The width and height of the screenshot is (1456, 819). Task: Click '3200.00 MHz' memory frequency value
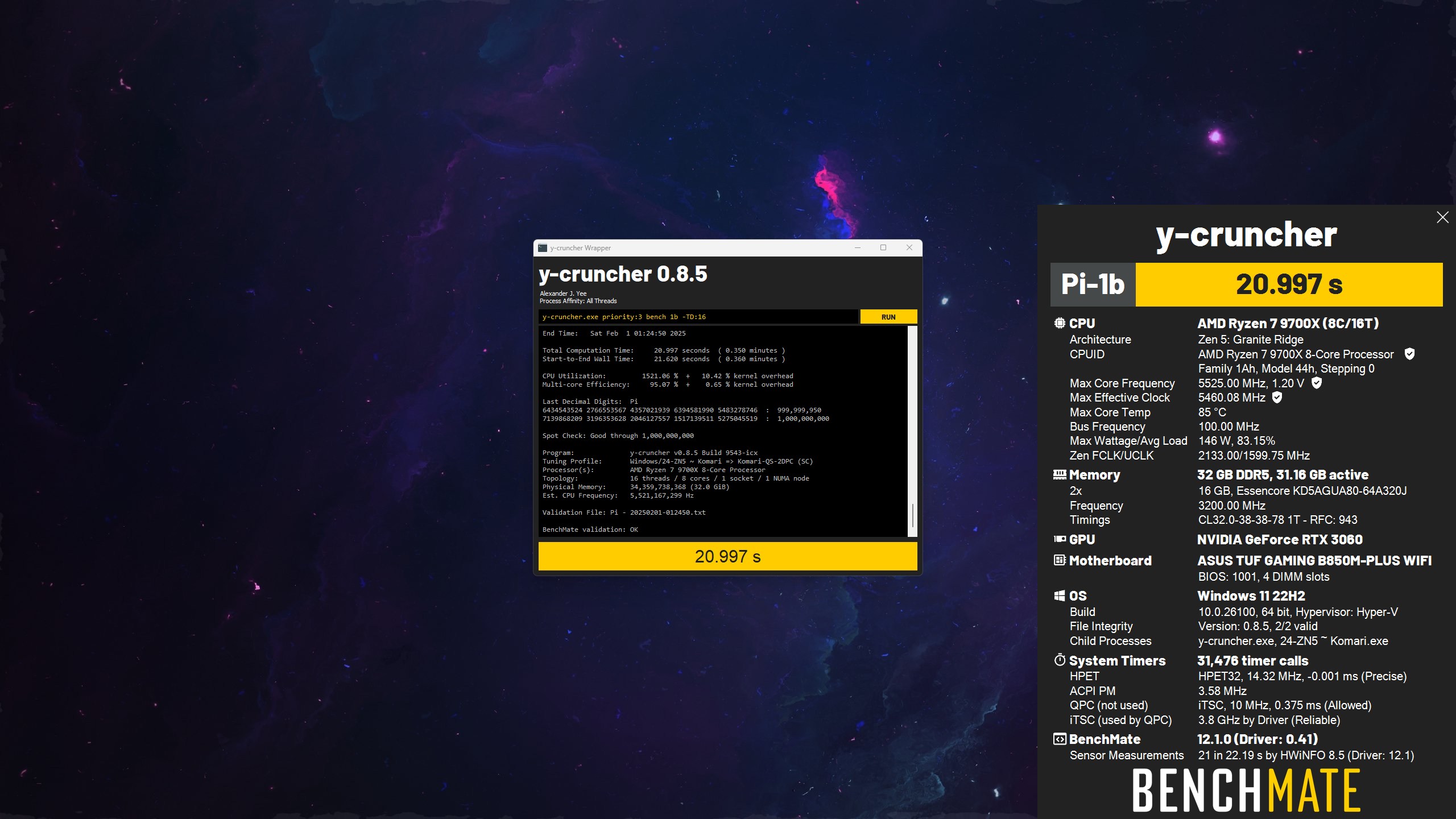click(1231, 506)
